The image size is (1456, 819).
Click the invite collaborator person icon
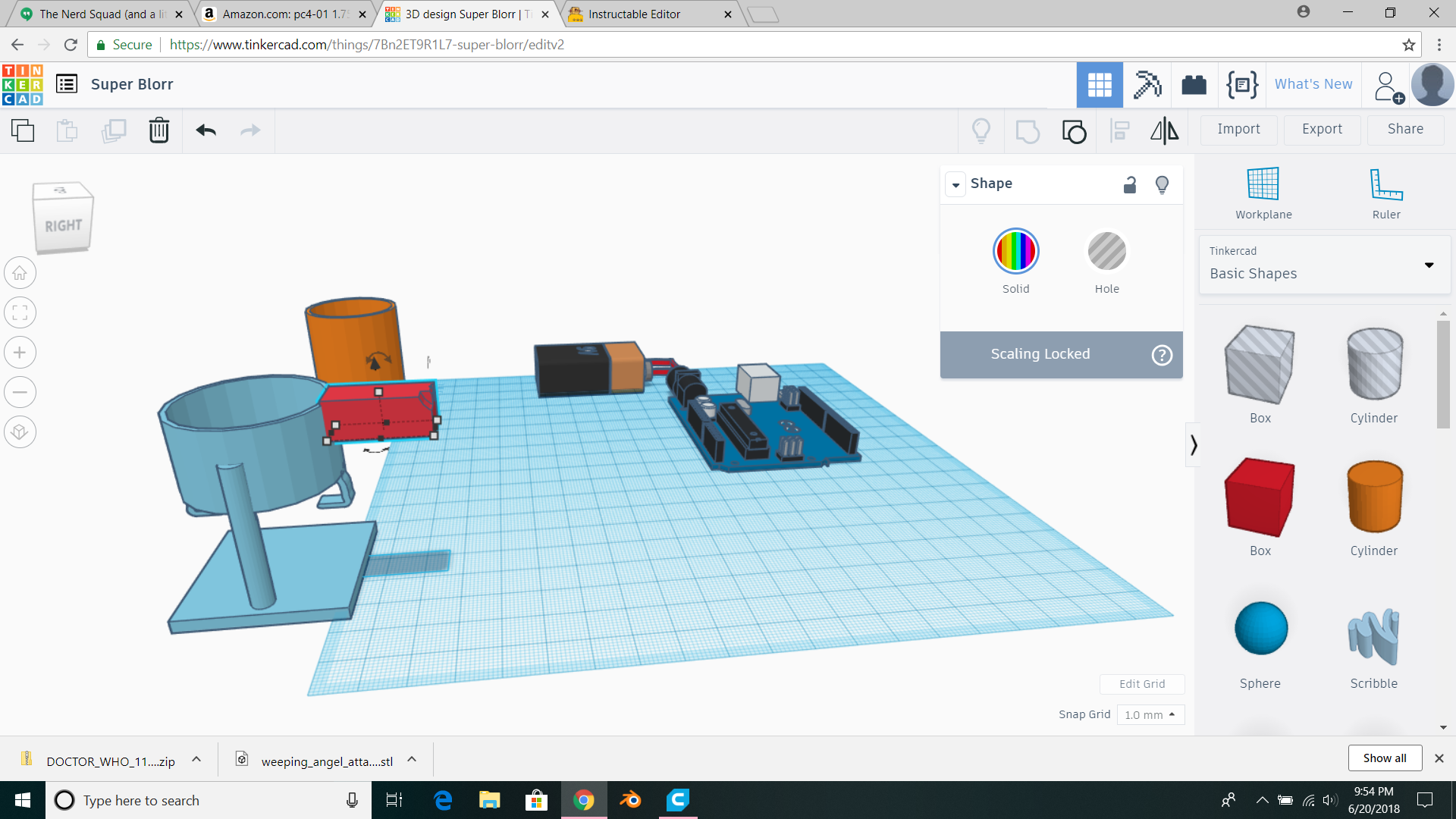click(1389, 86)
